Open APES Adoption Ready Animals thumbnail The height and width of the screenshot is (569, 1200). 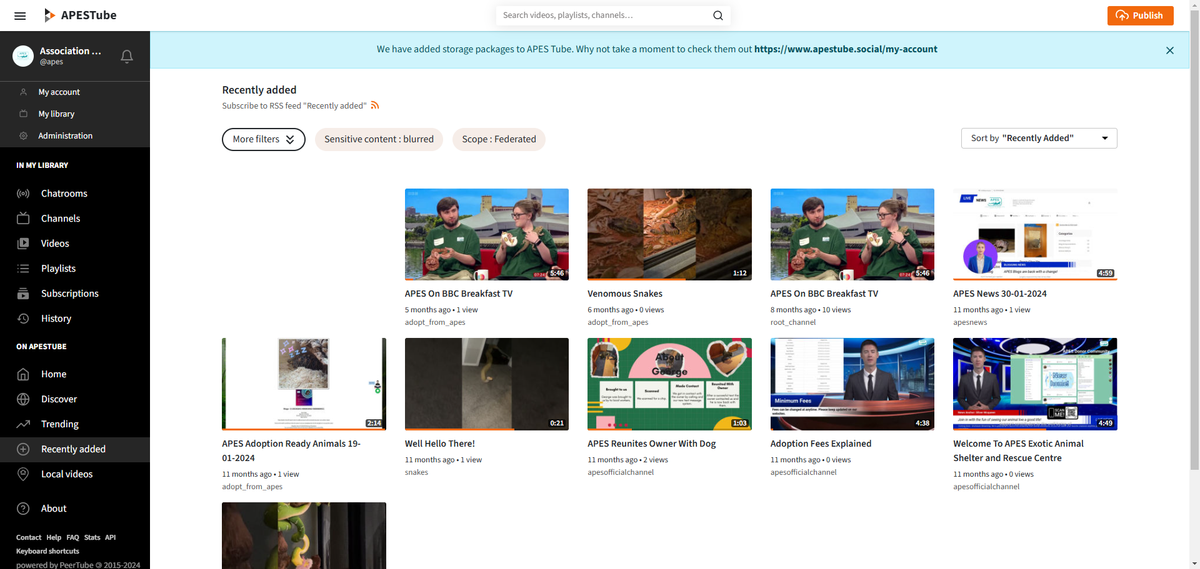point(304,384)
